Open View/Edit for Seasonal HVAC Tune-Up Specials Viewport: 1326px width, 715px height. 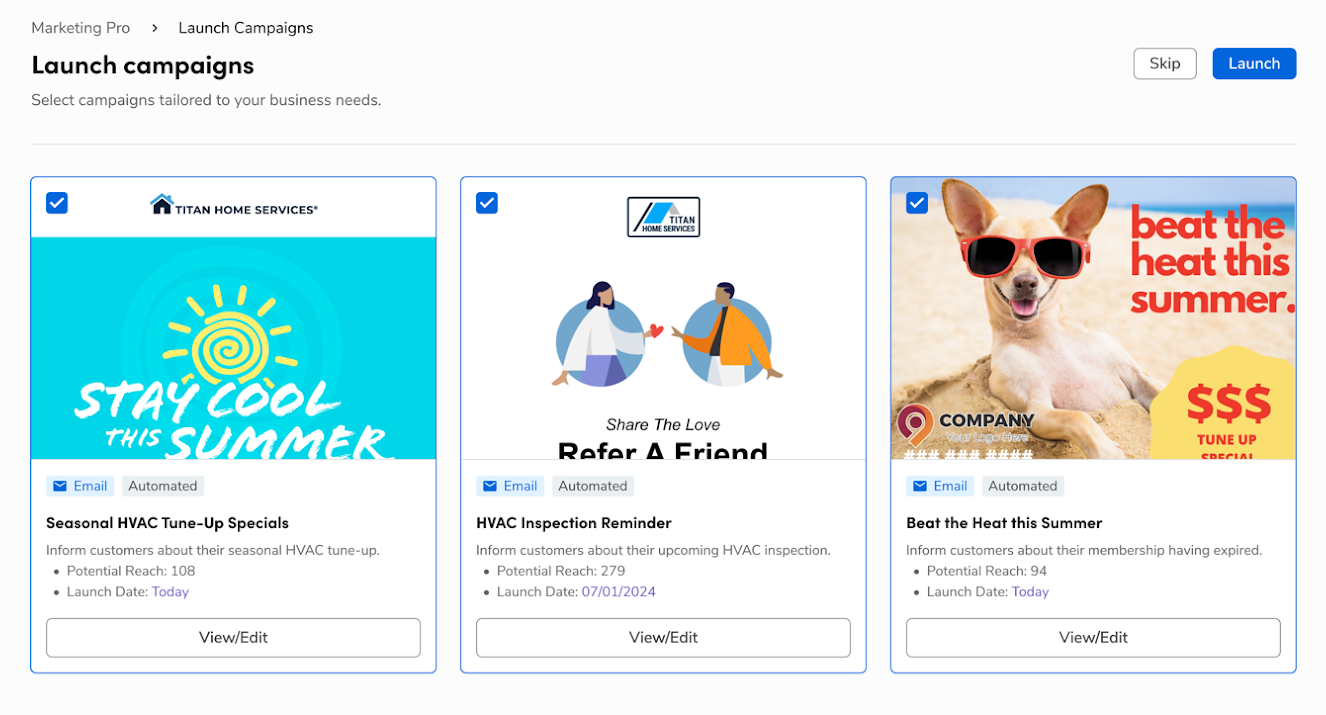pyautogui.click(x=233, y=637)
